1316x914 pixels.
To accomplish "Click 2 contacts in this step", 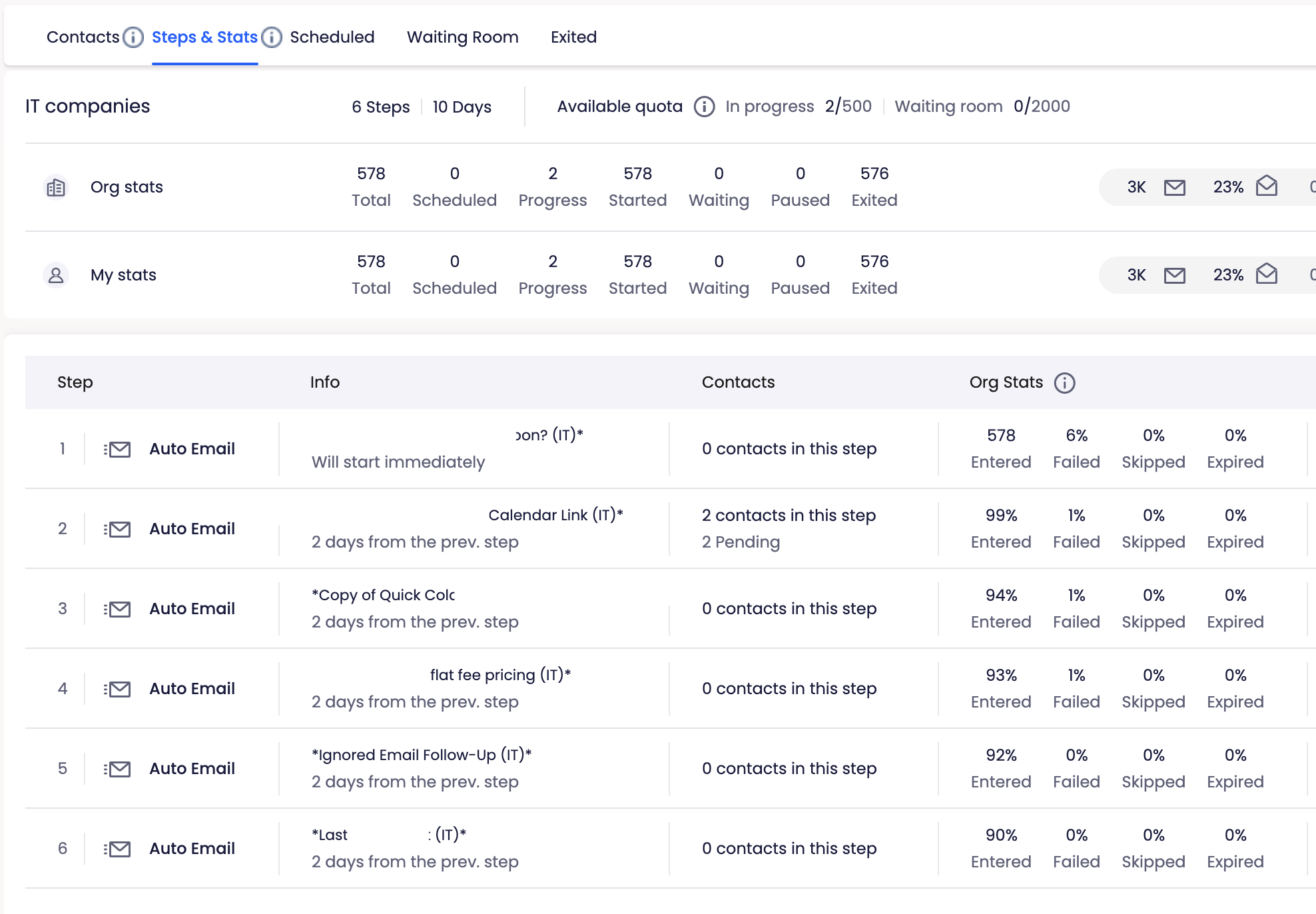I will (789, 515).
